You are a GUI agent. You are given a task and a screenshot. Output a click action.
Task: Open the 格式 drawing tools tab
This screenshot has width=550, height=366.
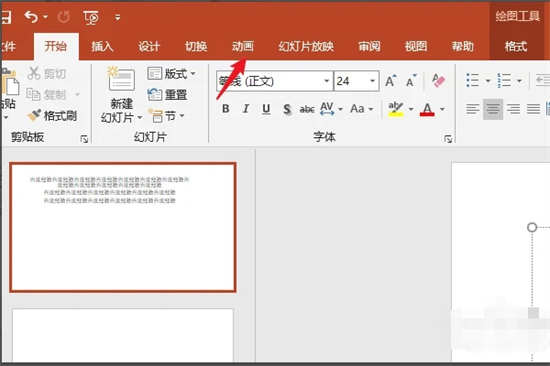(x=516, y=46)
